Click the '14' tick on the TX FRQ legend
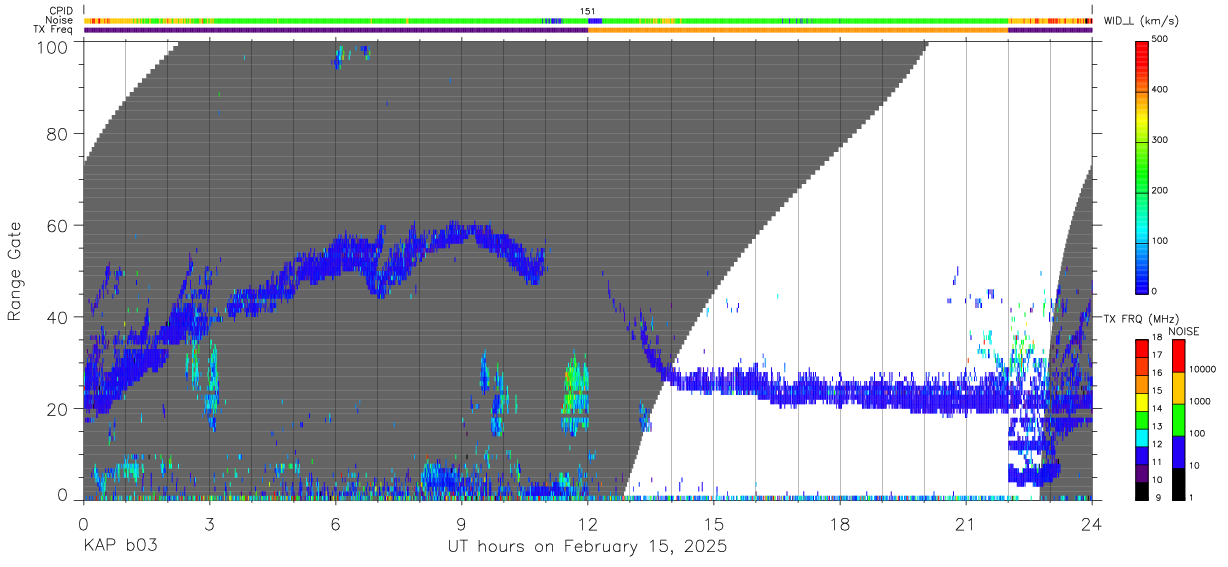 [x=1158, y=408]
